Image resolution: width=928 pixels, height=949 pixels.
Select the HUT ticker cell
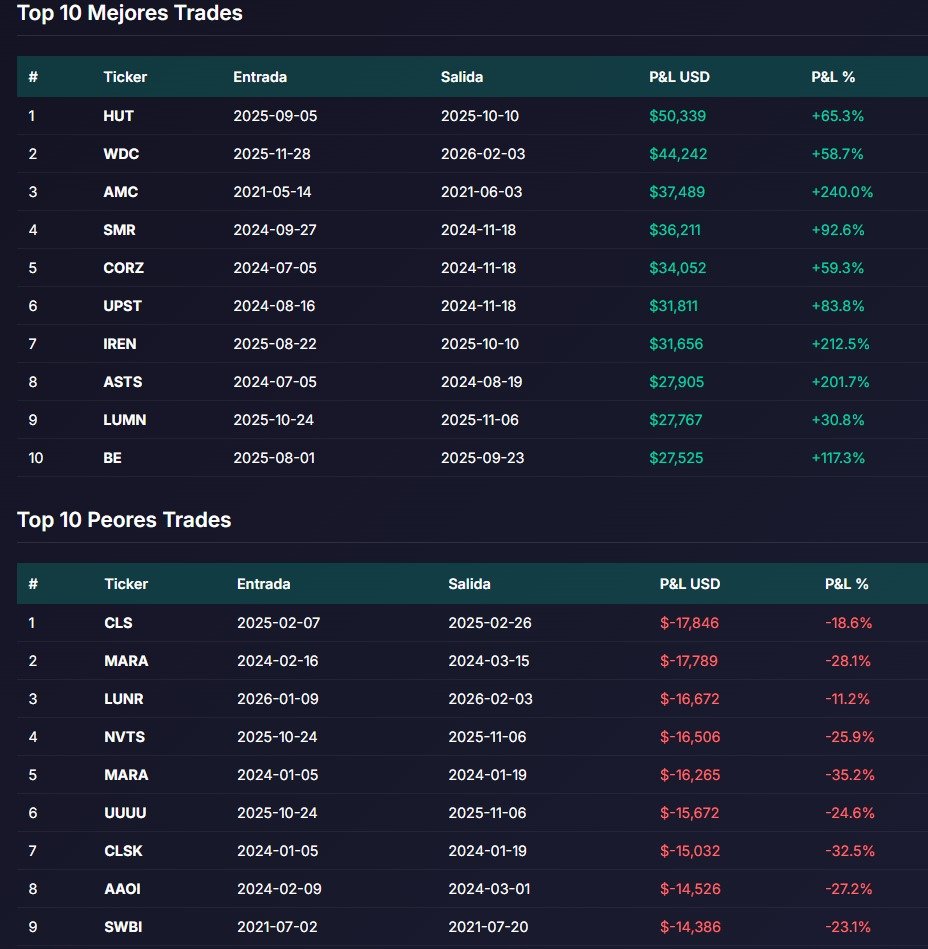coord(118,116)
